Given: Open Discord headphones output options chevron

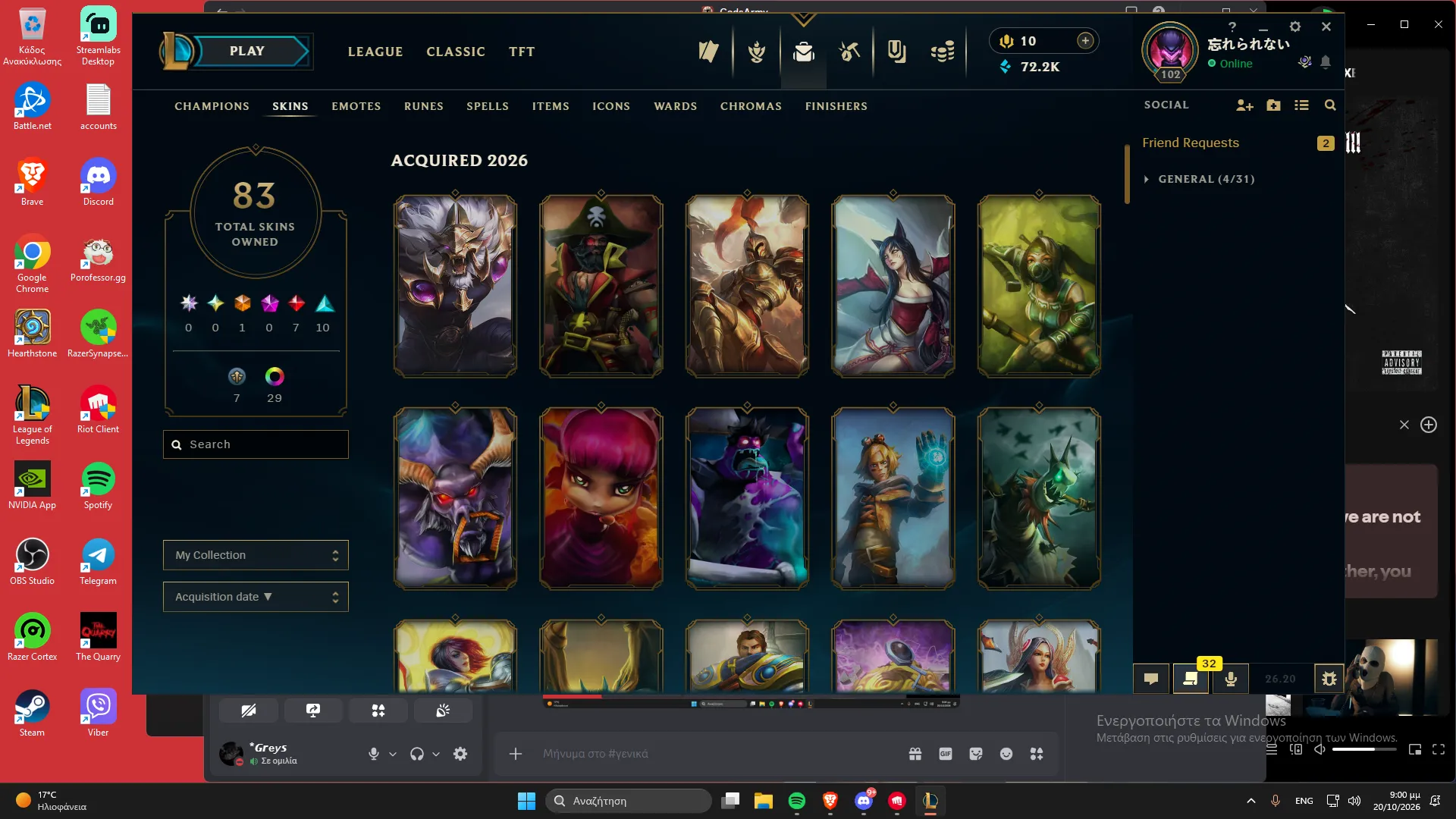Looking at the screenshot, I should click(x=436, y=754).
